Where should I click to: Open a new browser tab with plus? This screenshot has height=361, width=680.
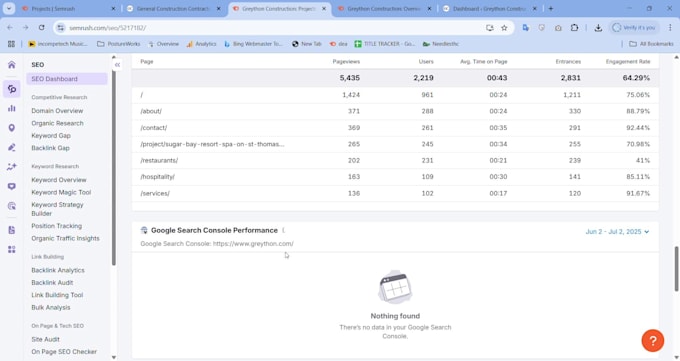pyautogui.click(x=551, y=9)
